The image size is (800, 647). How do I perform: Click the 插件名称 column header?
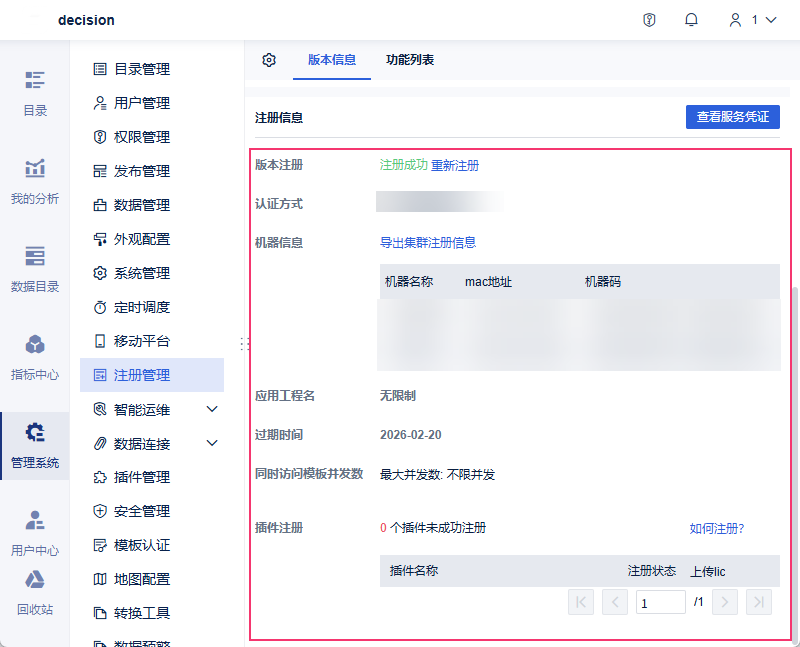(414, 571)
